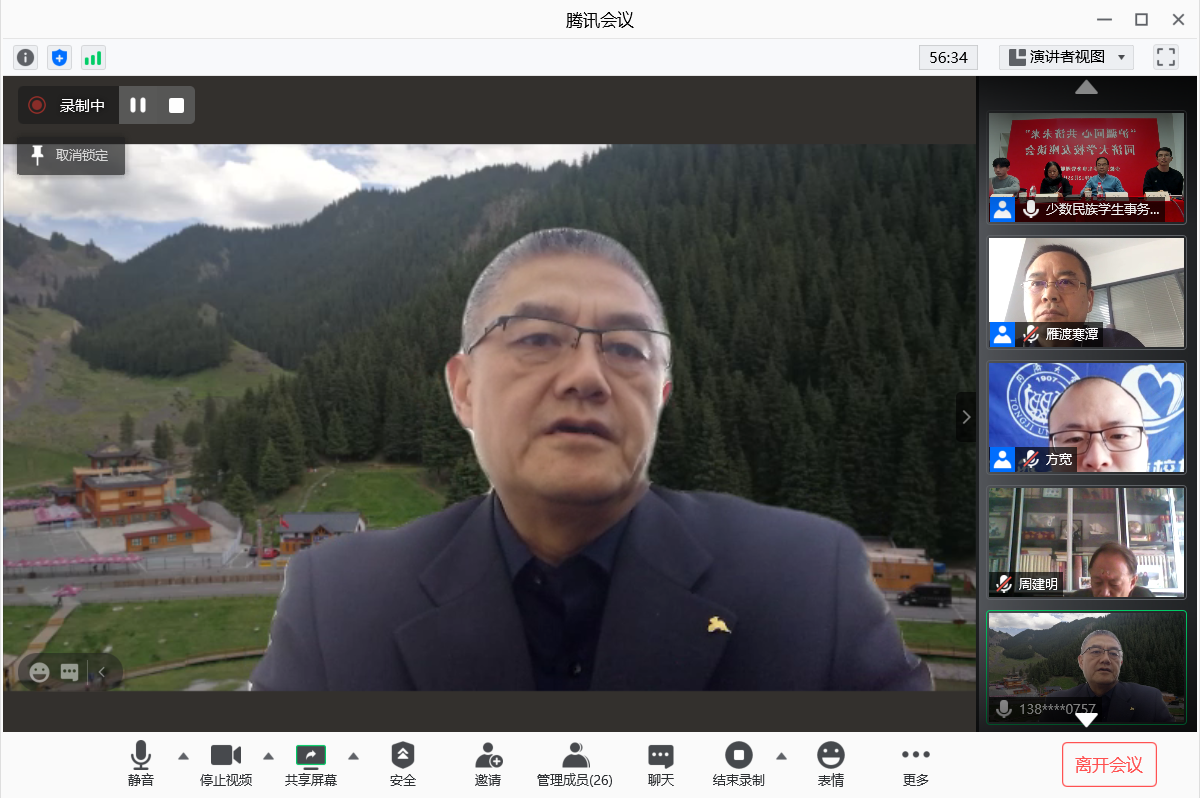Collapse the participant video sidebar
The image size is (1200, 798).
pos(965,417)
